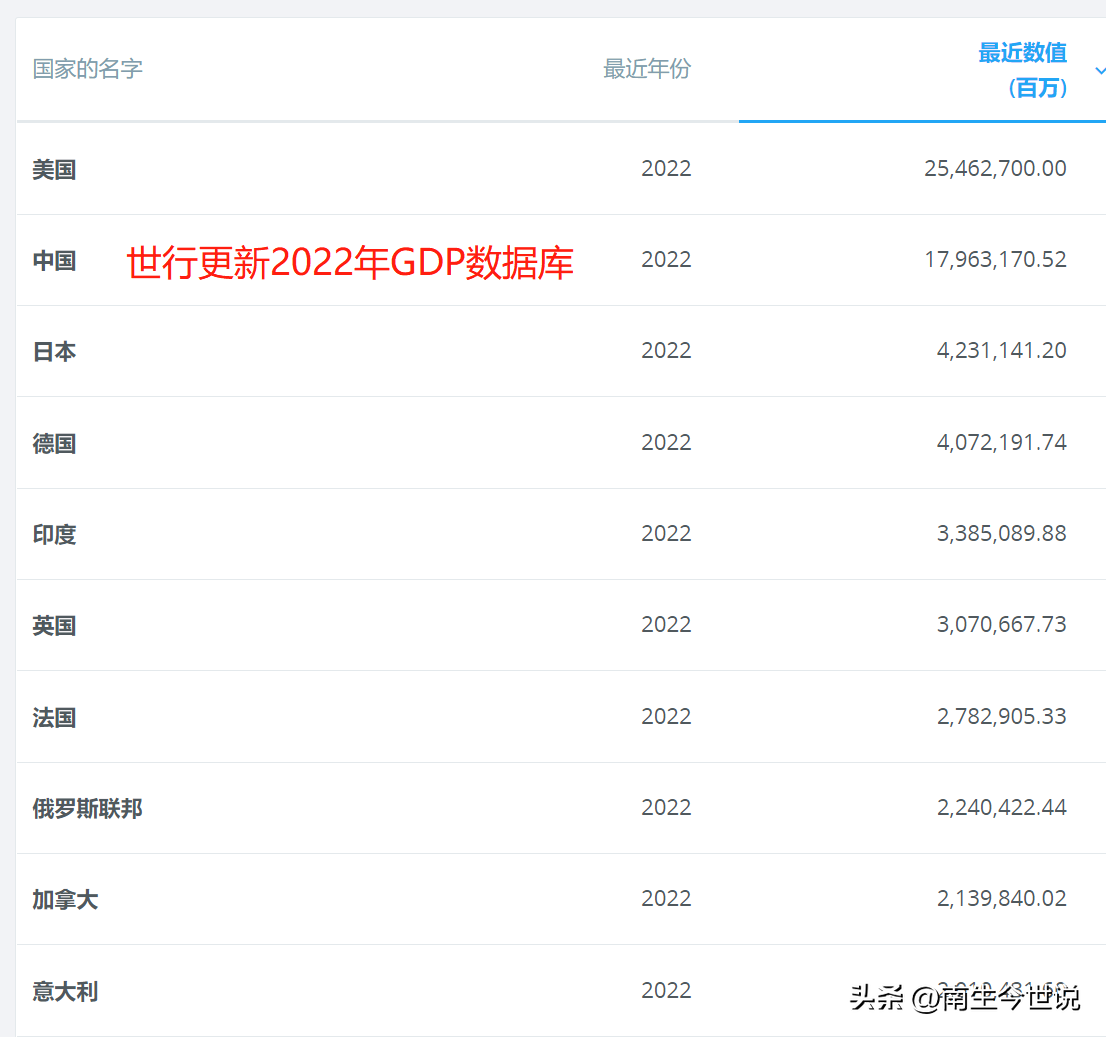Open the 法国 country page

click(x=54, y=717)
